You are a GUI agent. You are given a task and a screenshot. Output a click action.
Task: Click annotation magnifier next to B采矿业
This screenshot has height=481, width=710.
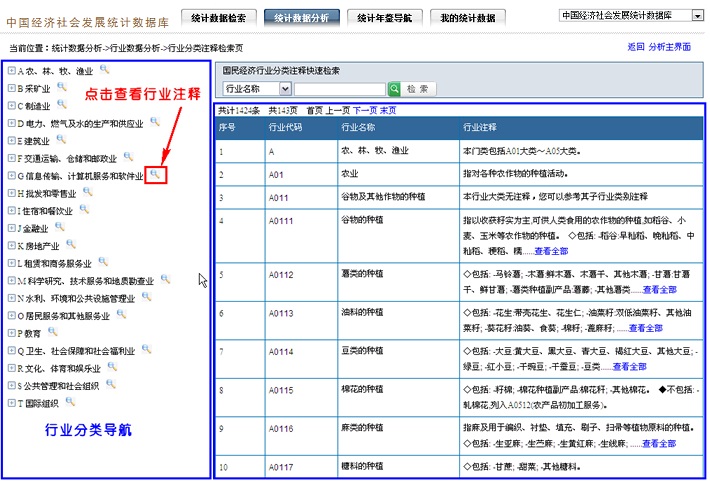(62, 88)
